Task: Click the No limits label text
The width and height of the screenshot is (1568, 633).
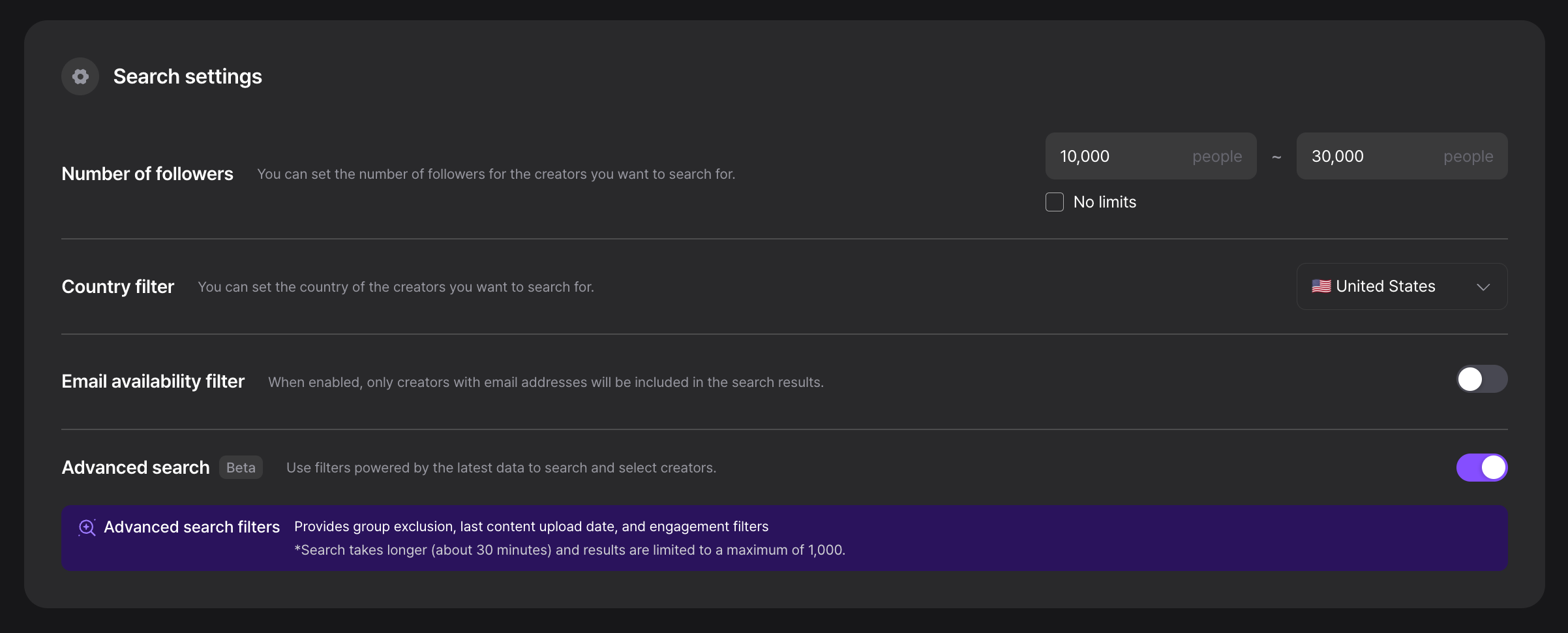Action: pyautogui.click(x=1105, y=202)
